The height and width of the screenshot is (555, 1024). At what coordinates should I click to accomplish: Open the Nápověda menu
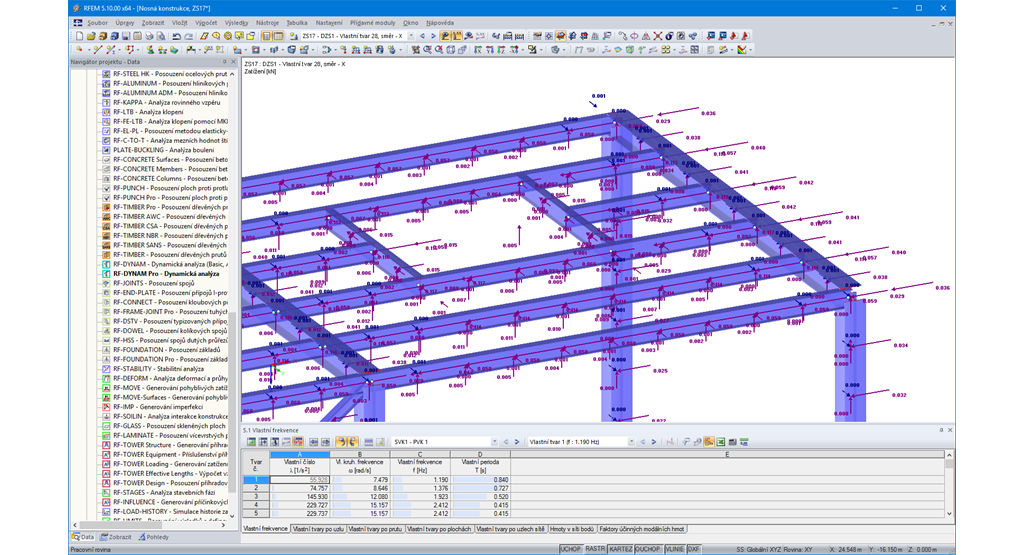point(440,23)
